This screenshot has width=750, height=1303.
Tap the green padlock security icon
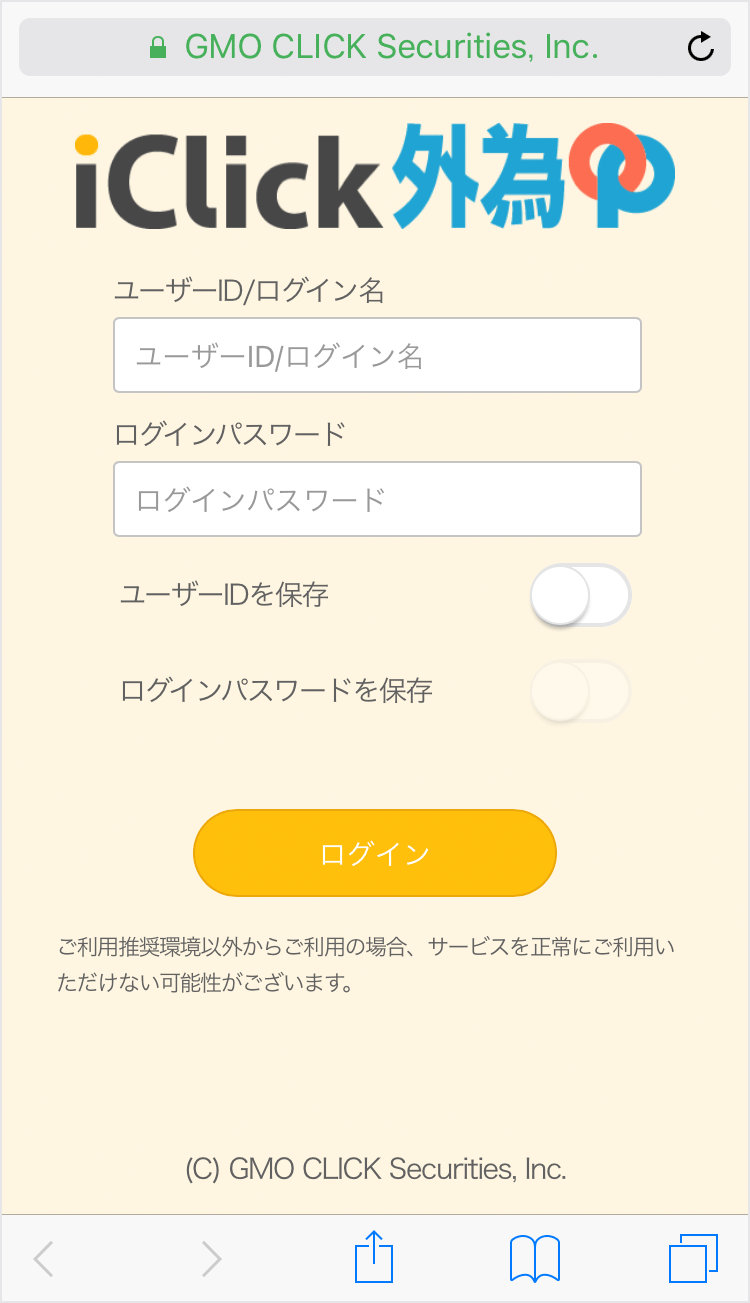point(157,47)
